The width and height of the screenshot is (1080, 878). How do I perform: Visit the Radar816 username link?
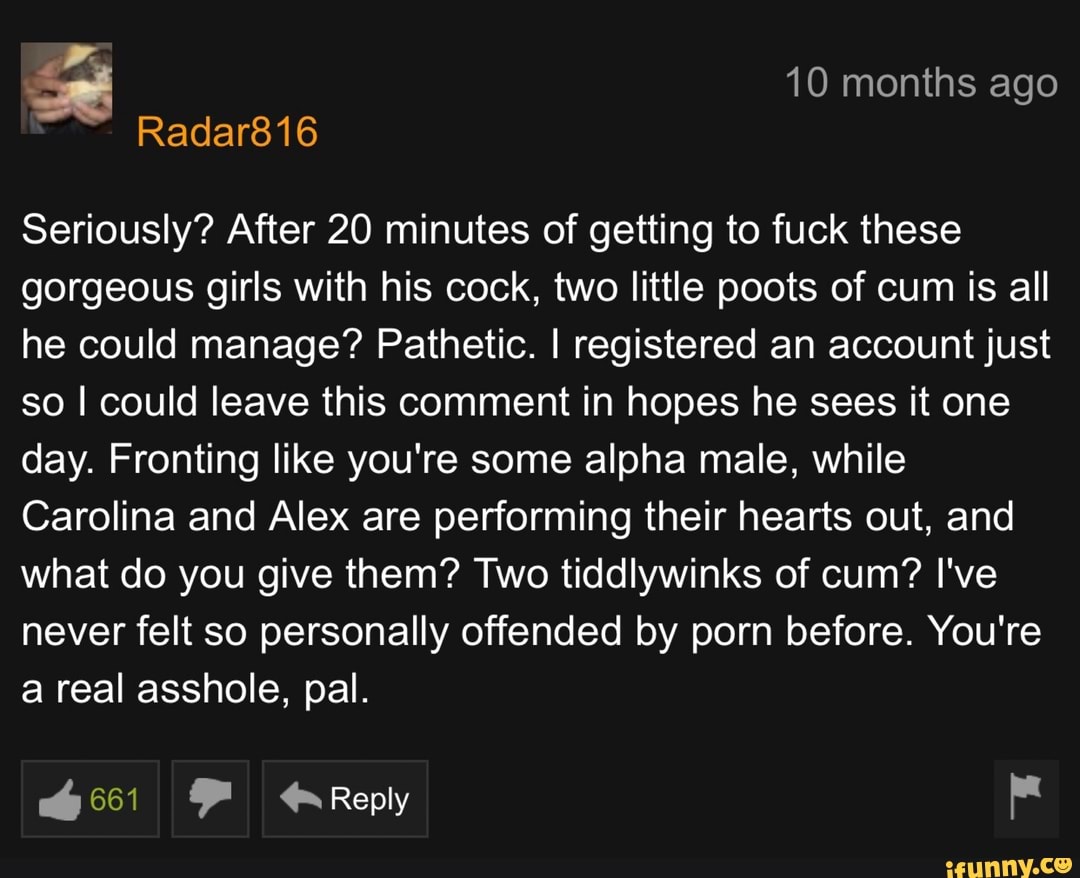pyautogui.click(x=227, y=131)
